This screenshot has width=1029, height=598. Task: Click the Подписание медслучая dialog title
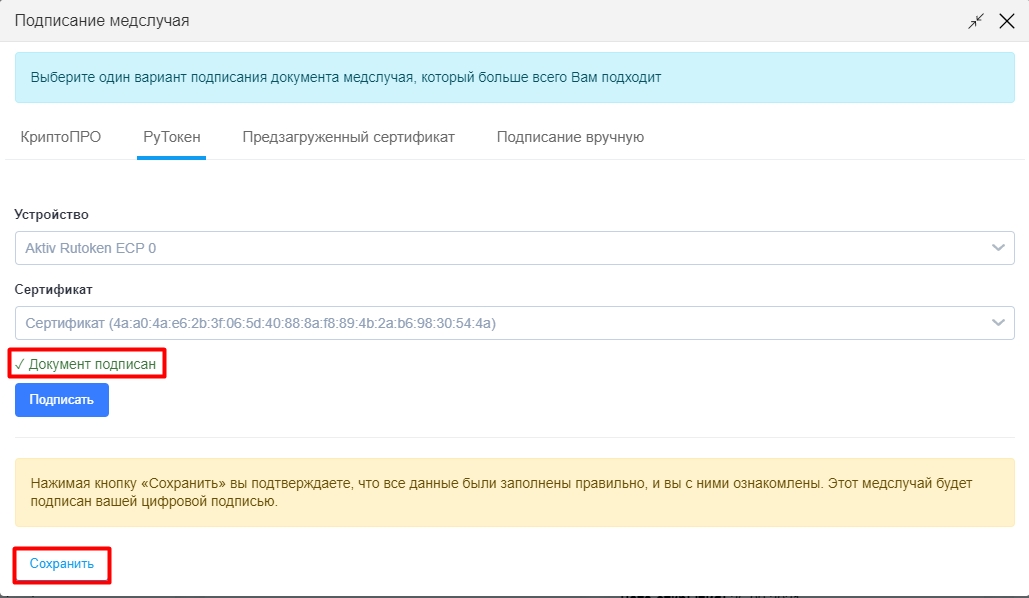coord(102,21)
